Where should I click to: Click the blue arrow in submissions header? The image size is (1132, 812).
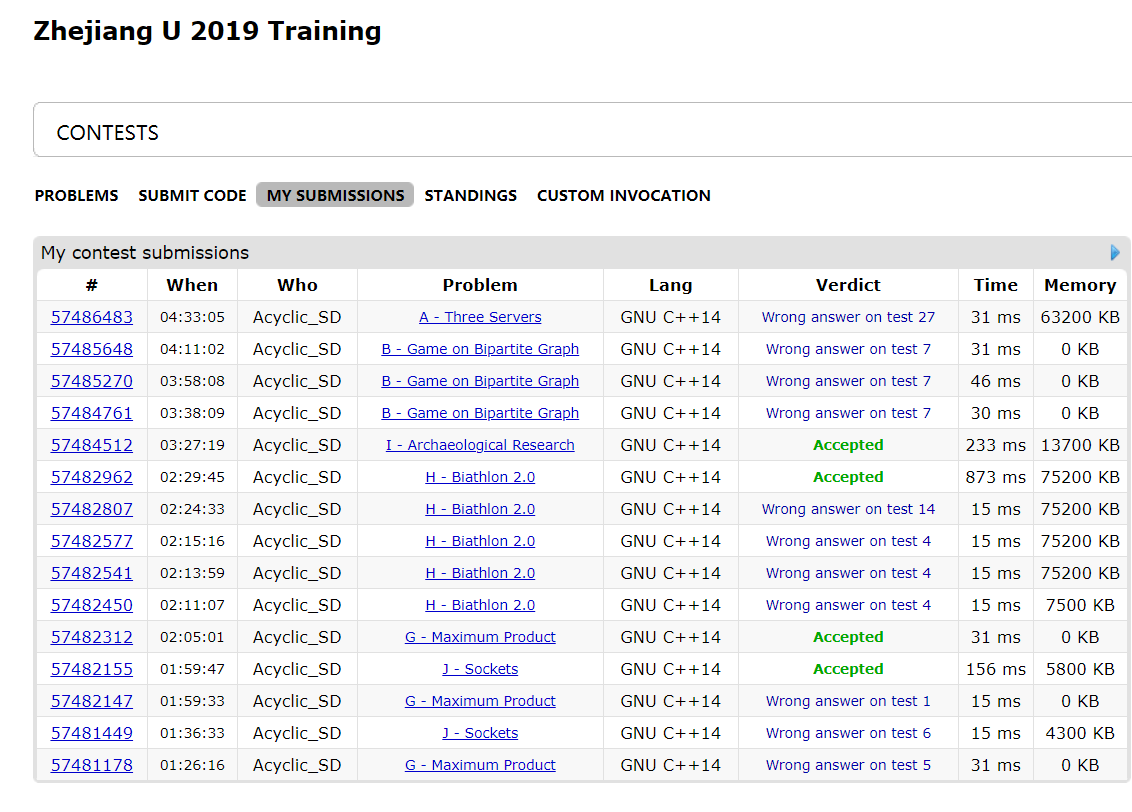[1115, 253]
